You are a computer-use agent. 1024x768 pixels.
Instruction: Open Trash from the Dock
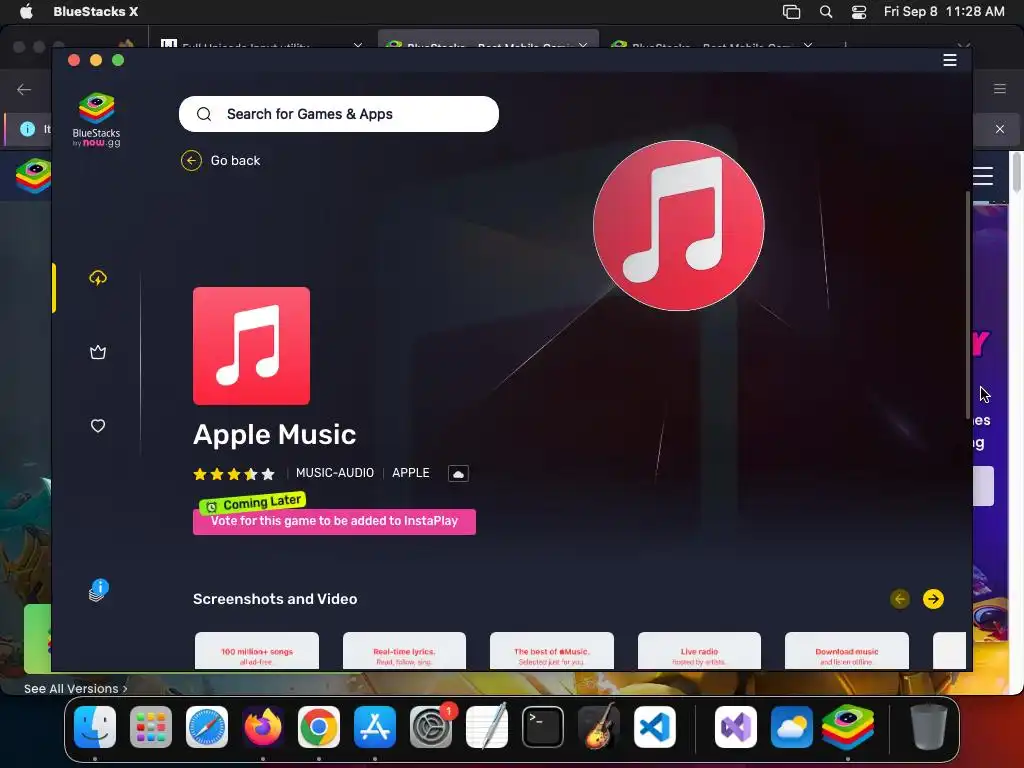929,727
